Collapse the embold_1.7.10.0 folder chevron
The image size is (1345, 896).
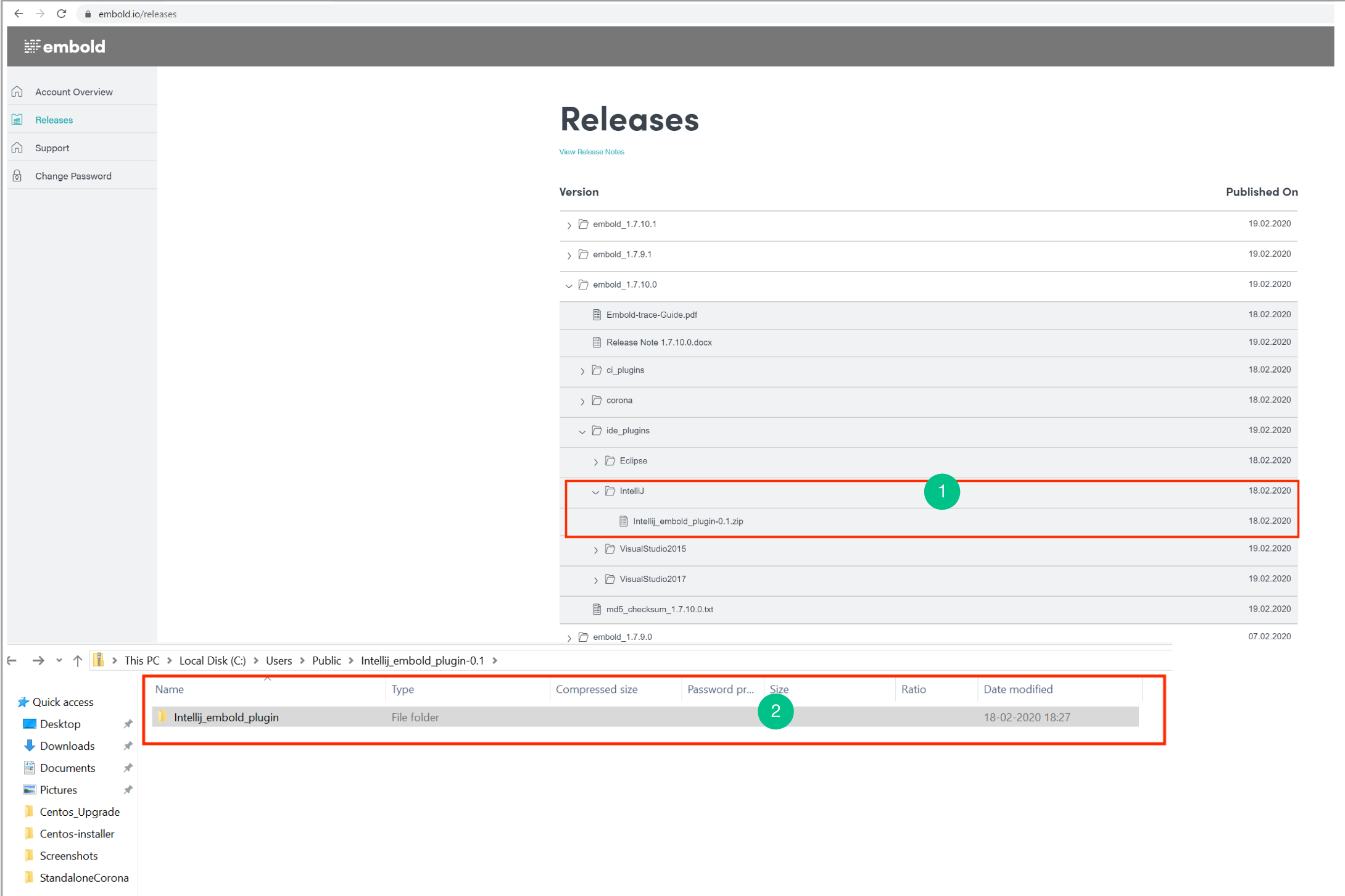(x=569, y=286)
